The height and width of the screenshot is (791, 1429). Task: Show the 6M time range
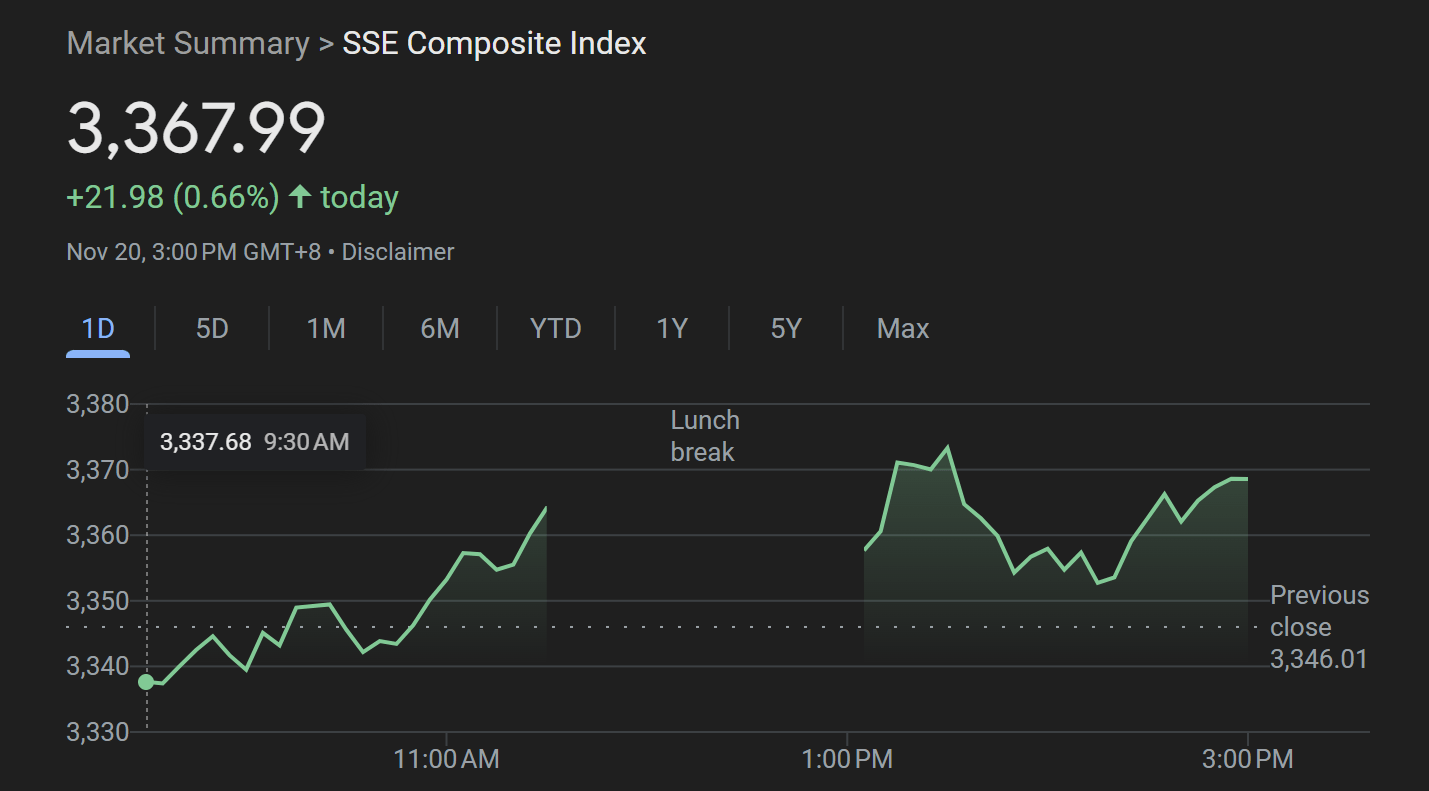click(440, 328)
